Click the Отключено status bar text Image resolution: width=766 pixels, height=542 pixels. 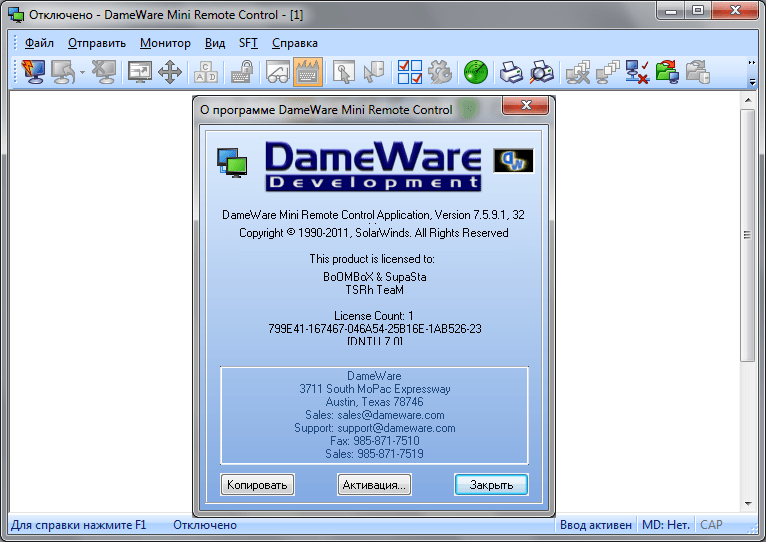tap(205, 525)
